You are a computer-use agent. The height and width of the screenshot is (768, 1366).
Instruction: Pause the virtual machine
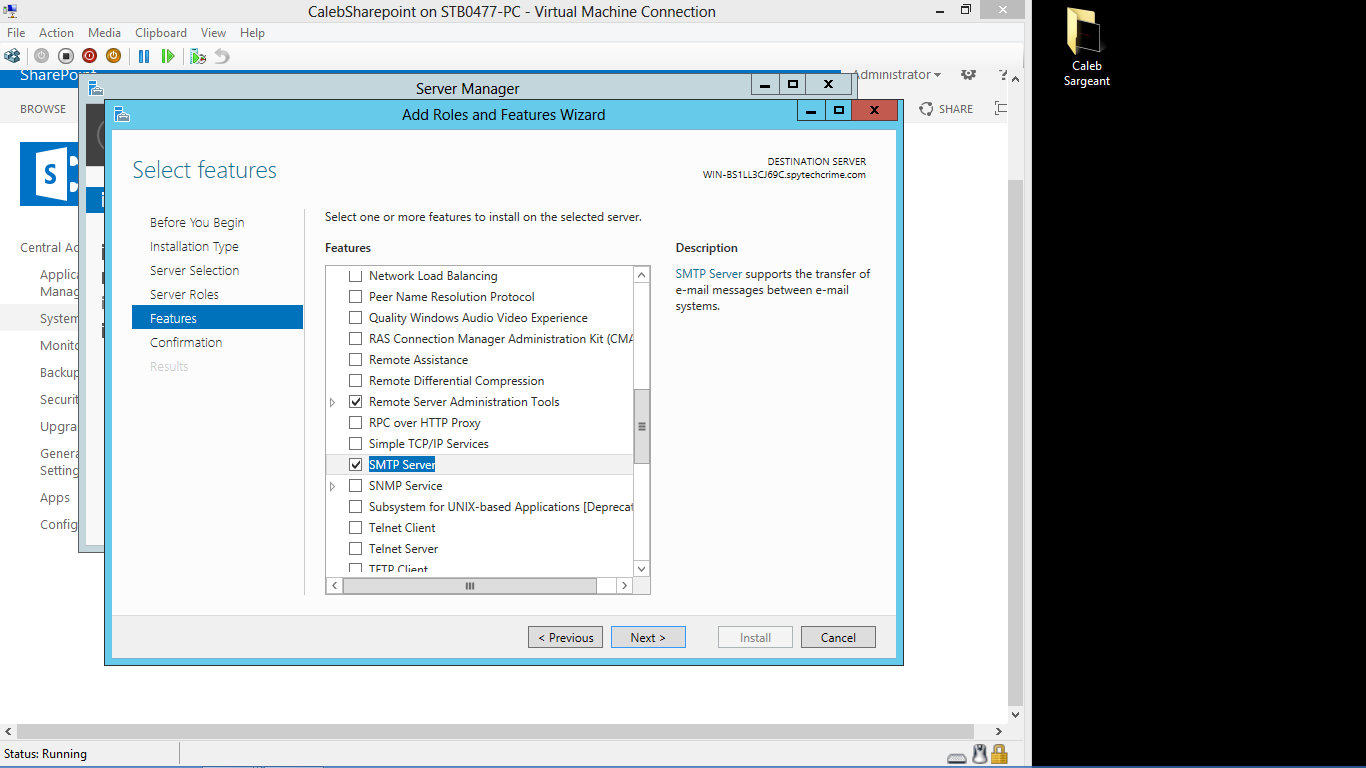pos(144,56)
